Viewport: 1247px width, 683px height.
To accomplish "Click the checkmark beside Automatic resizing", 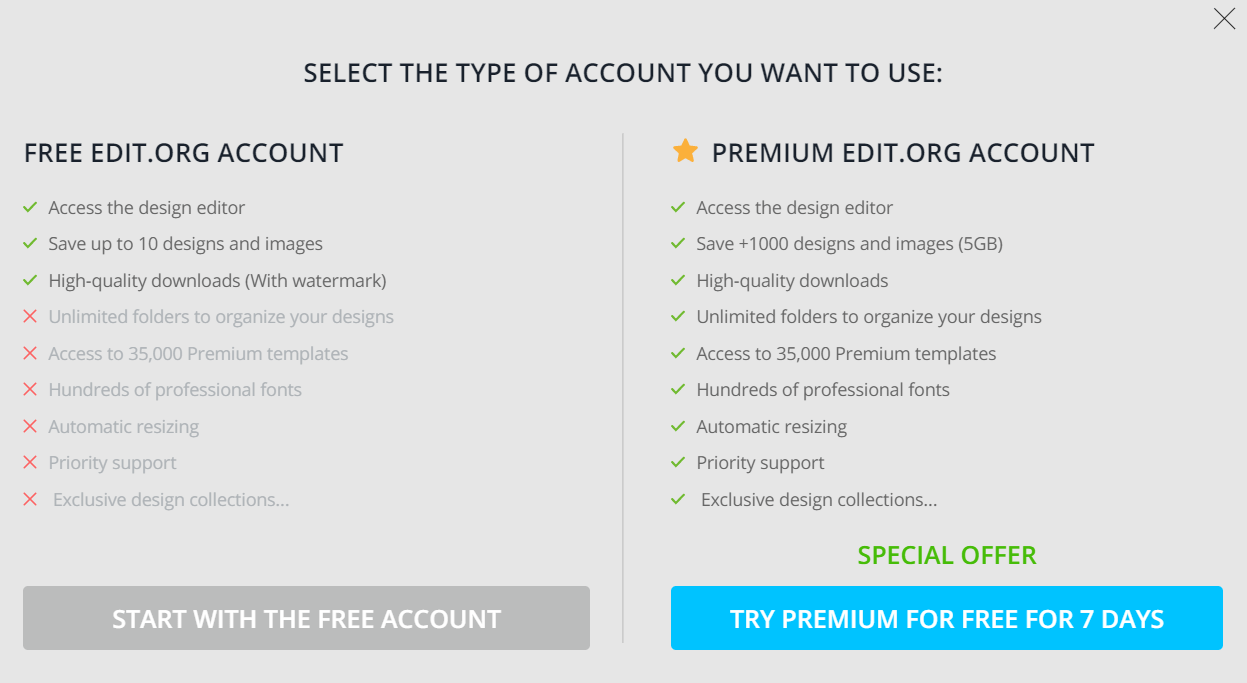I will tap(677, 426).
